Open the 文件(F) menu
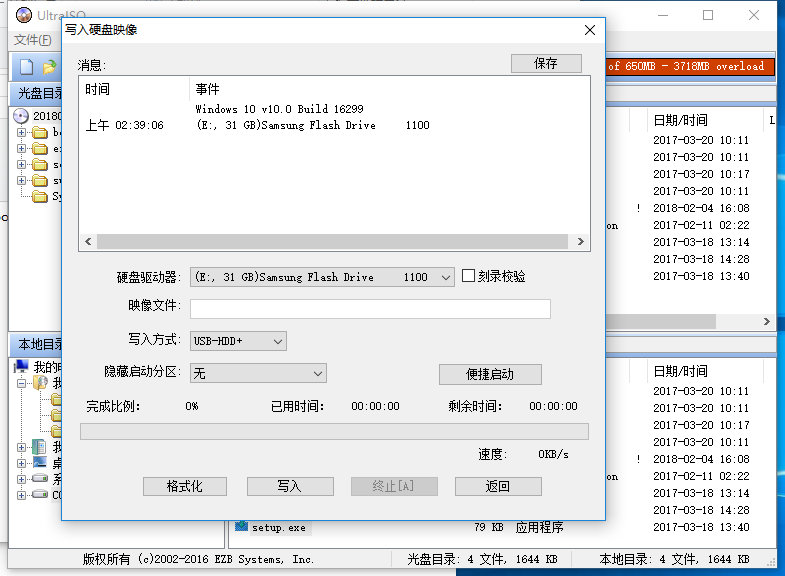 [x=33, y=40]
